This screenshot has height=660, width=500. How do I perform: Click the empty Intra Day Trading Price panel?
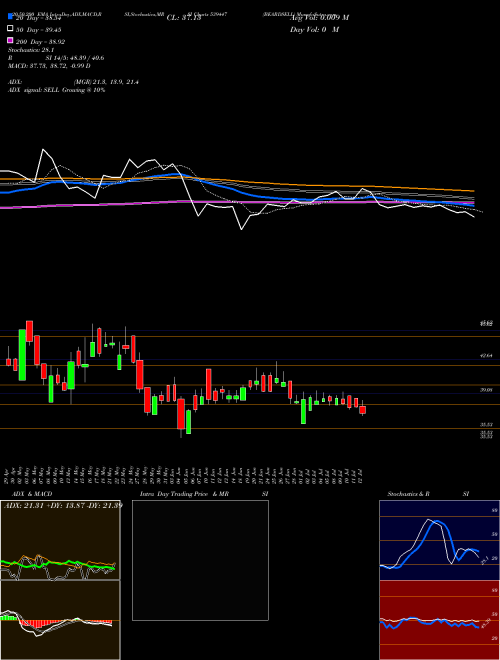pos(200,560)
